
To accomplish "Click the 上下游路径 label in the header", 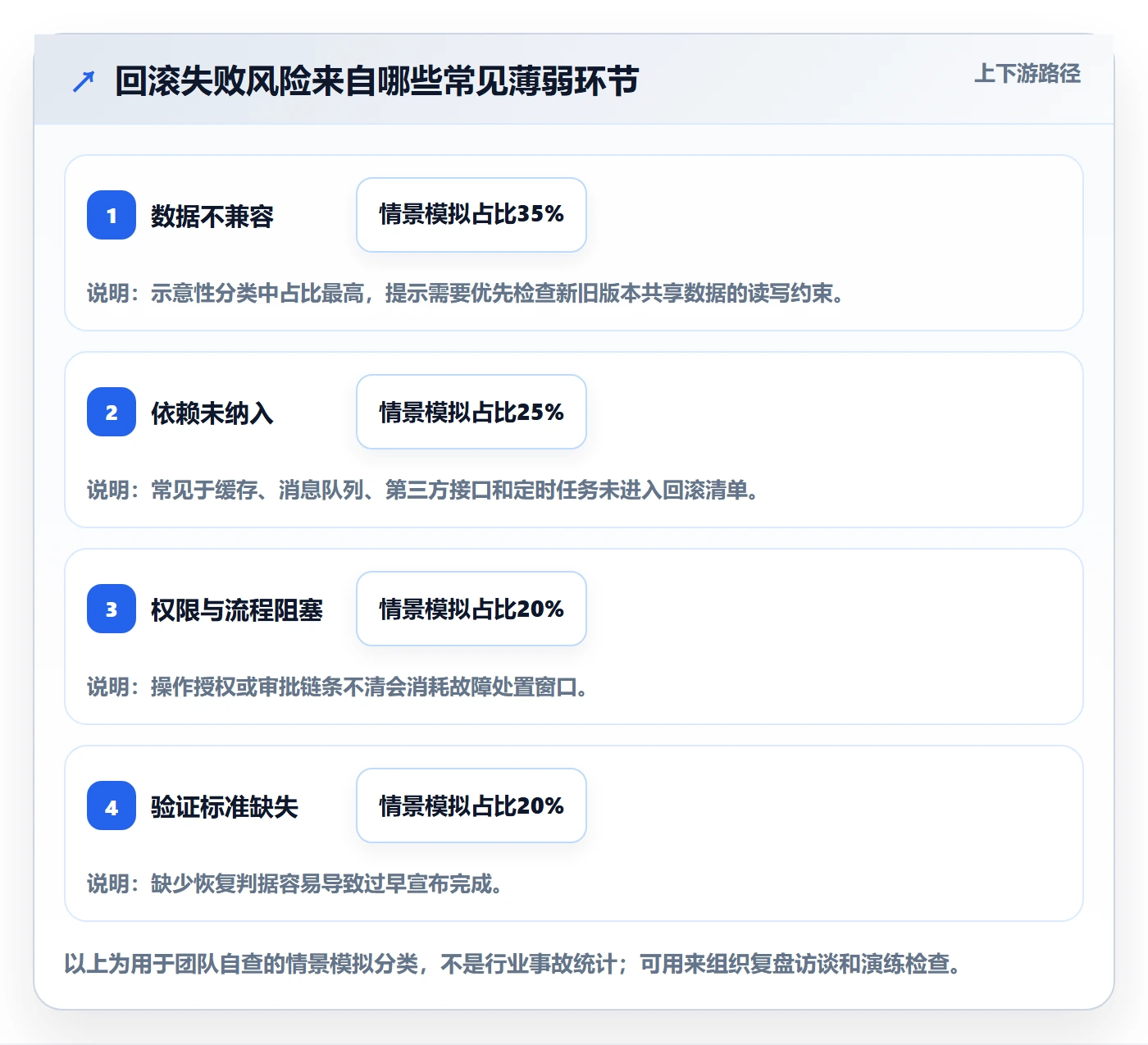I will pyautogui.click(x=1027, y=74).
